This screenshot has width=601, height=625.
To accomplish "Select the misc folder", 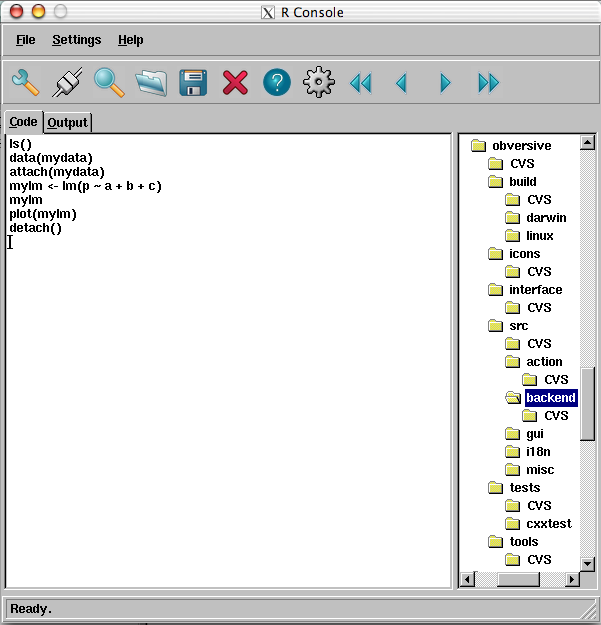I will 540,470.
